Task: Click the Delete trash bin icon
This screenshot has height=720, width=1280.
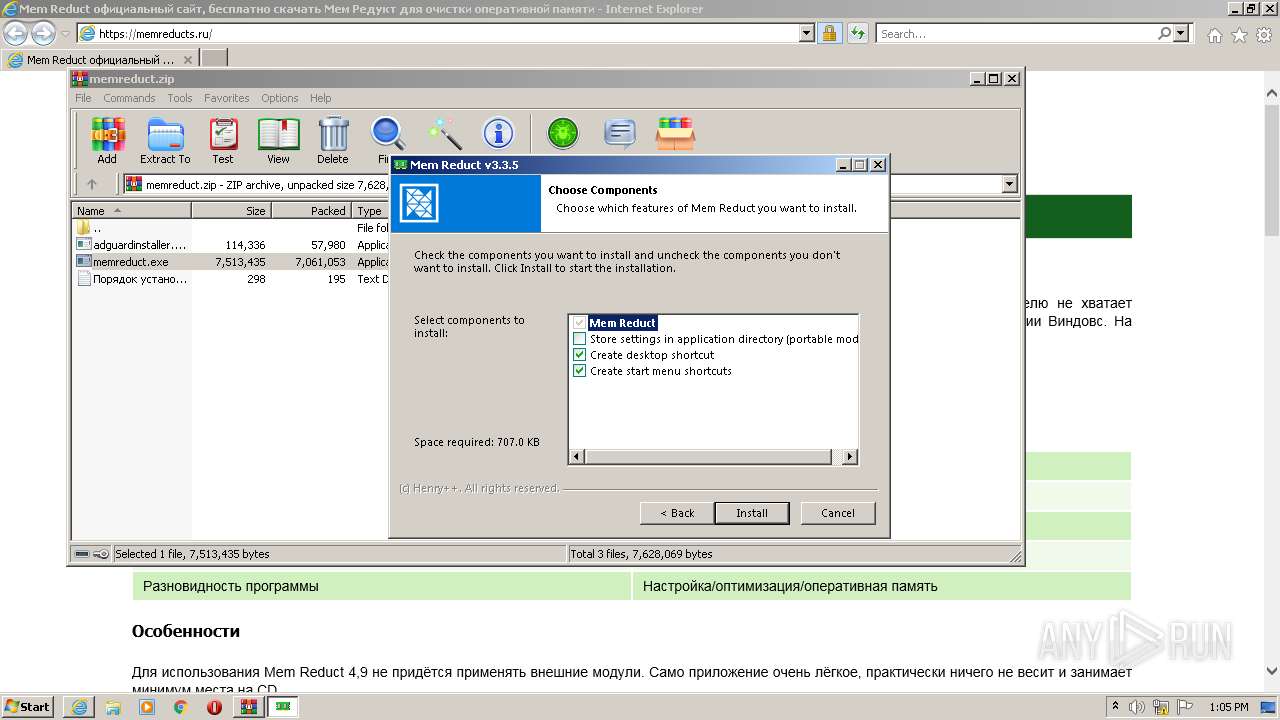Action: point(333,140)
